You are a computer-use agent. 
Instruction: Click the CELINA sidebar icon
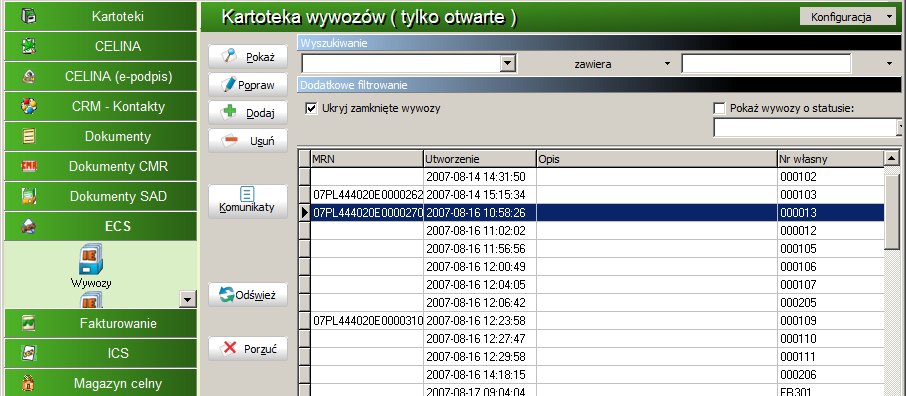29,46
